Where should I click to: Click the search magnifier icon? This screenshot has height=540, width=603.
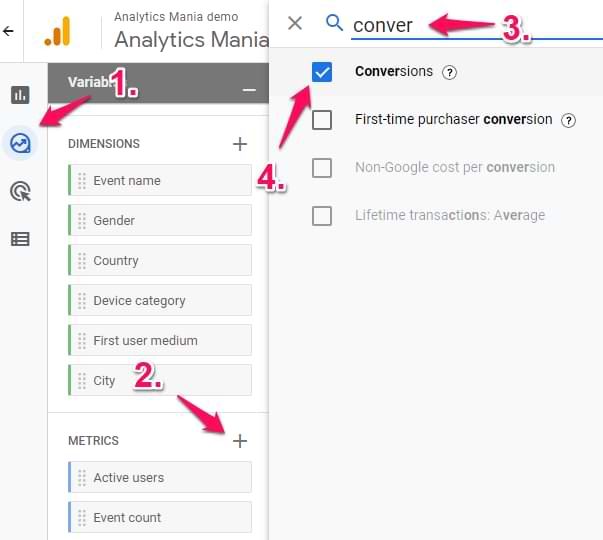334,23
